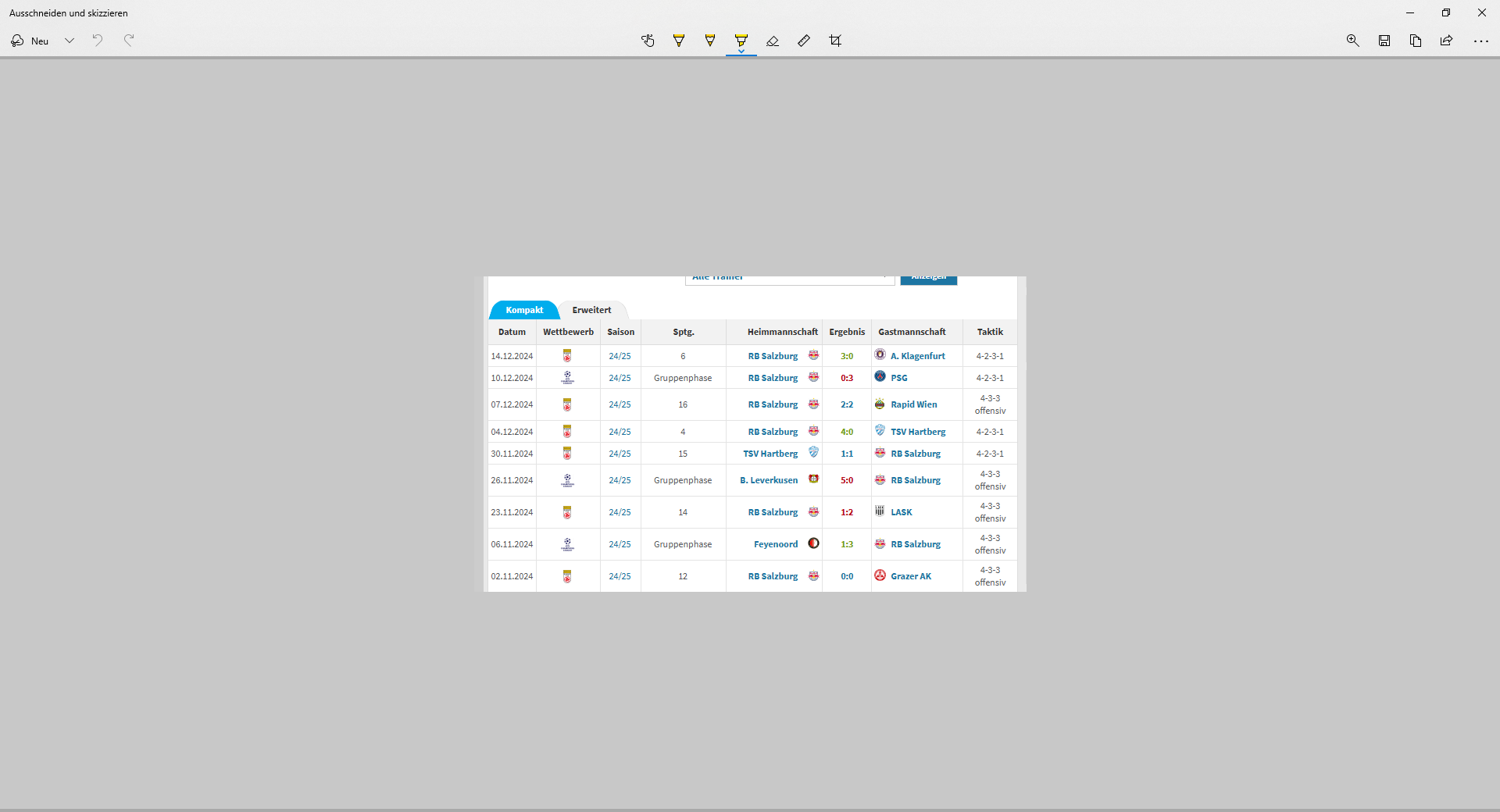Click the Rapid Wien team link

tap(913, 404)
